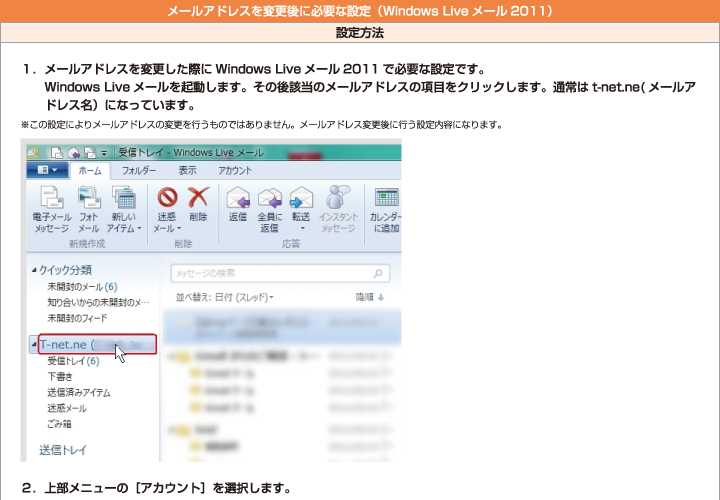720x500 pixels.
Task: Open the 送信済みアイテム folder
Action: (x=79, y=392)
